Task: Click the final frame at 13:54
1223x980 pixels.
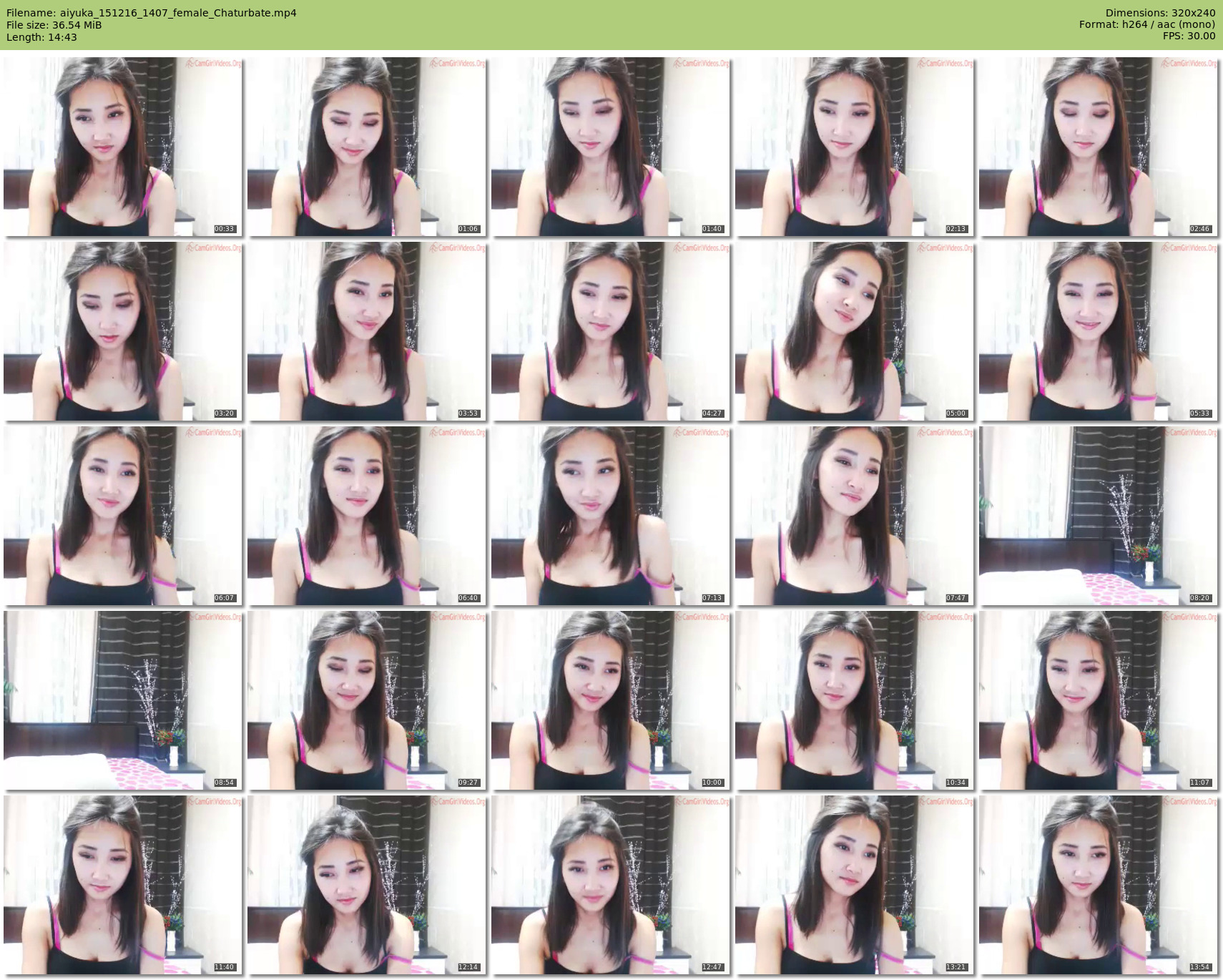Action: 1098,885
